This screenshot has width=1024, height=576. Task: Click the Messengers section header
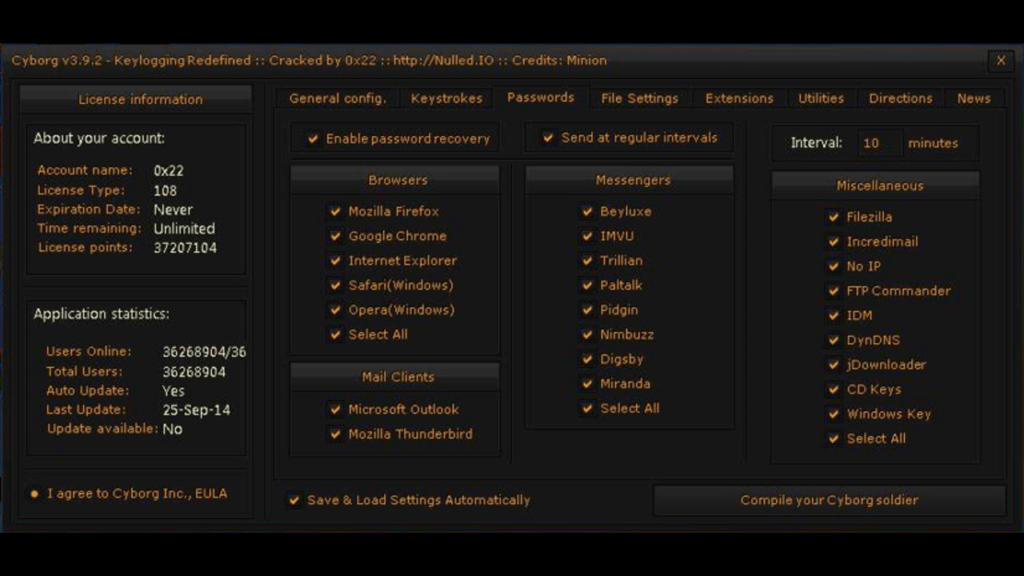pyautogui.click(x=630, y=180)
